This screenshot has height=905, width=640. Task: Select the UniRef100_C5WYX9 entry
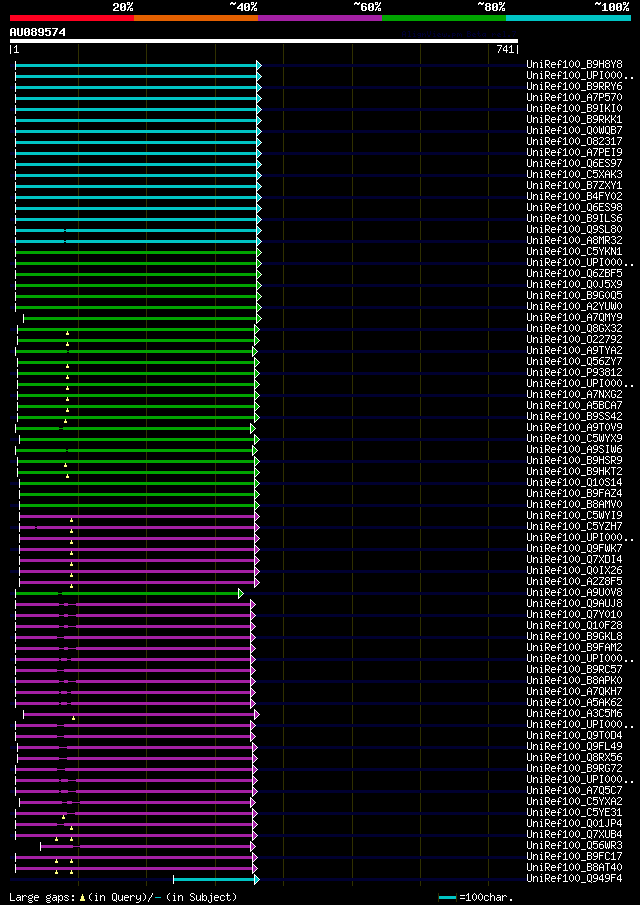click(574, 438)
